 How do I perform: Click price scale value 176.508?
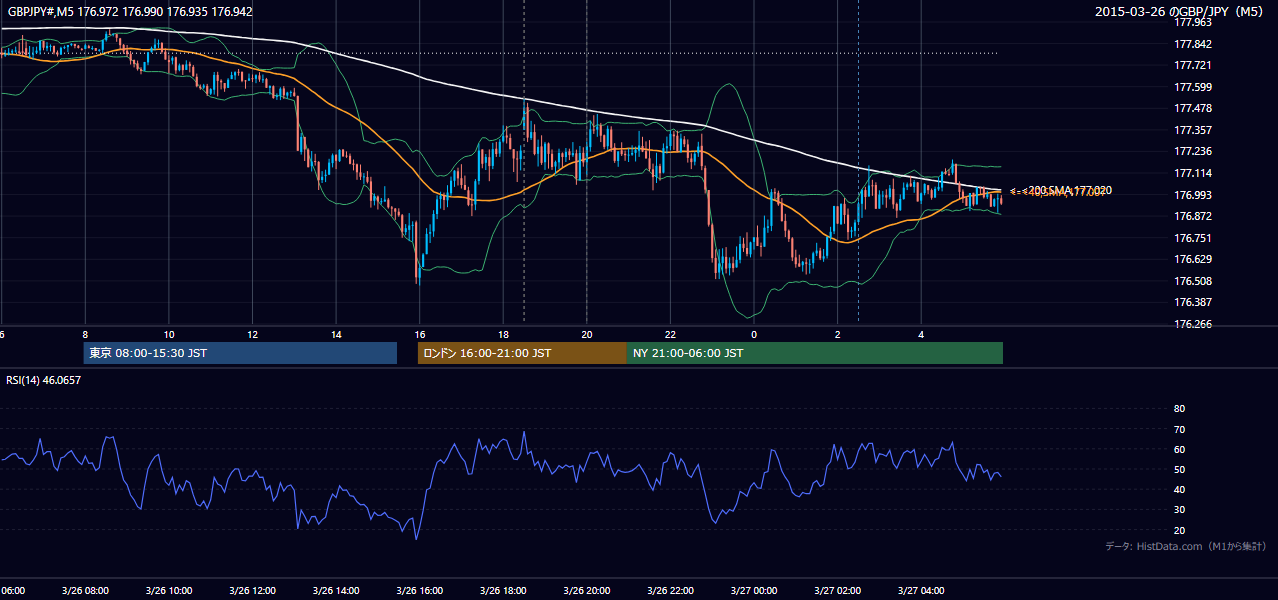[x=1192, y=281]
